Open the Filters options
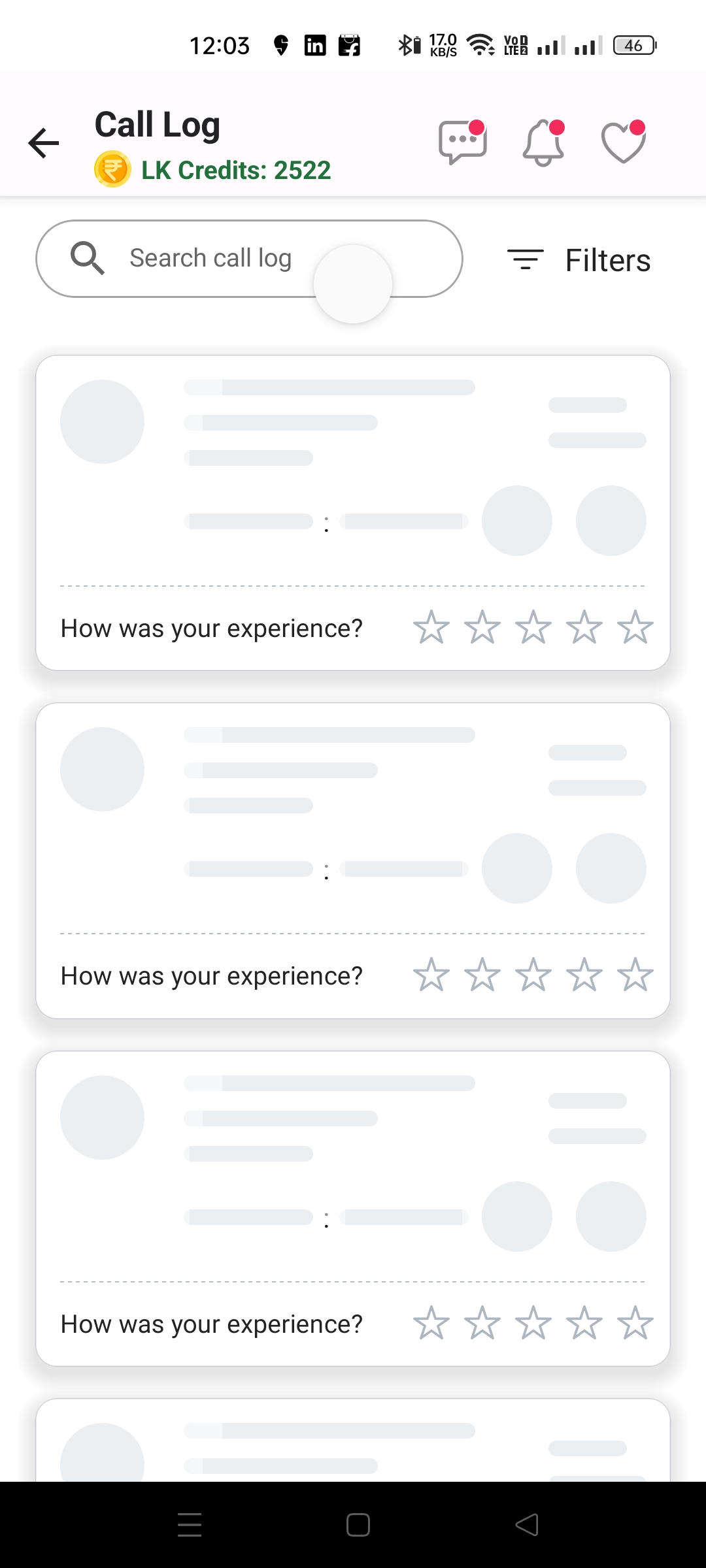The image size is (706, 1568). [x=607, y=260]
